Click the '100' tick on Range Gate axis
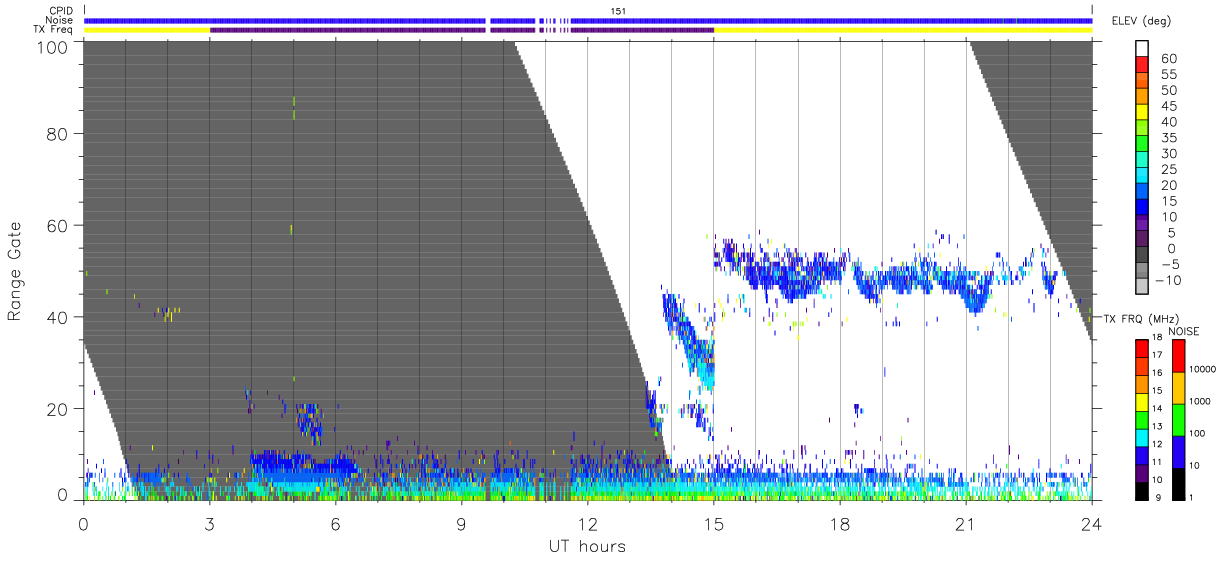Screen dimensions: 1228x567 pos(52,47)
